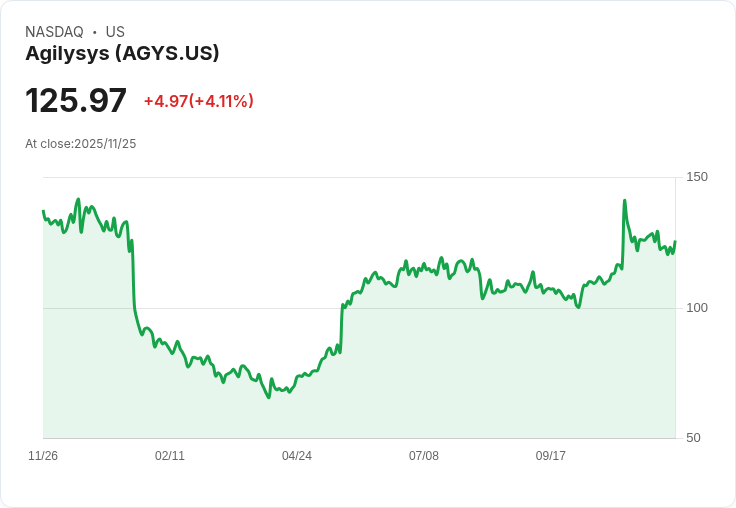
Task: Select the 11/26 date on x-axis
Action: click(x=43, y=456)
